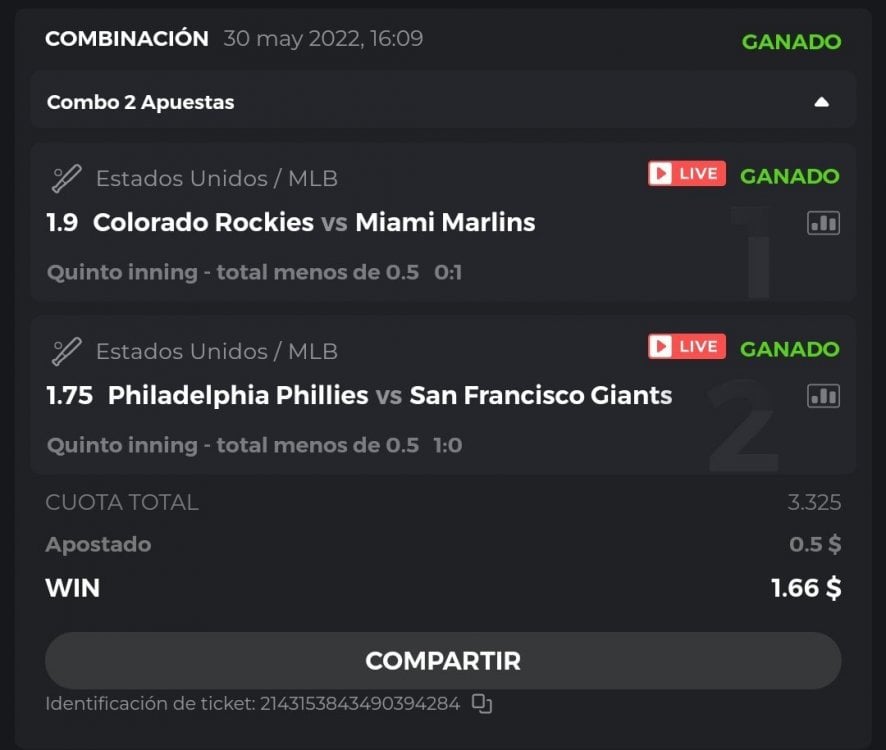
Task: Click LIVE badge on Rockies vs Marlins
Action: (686, 174)
